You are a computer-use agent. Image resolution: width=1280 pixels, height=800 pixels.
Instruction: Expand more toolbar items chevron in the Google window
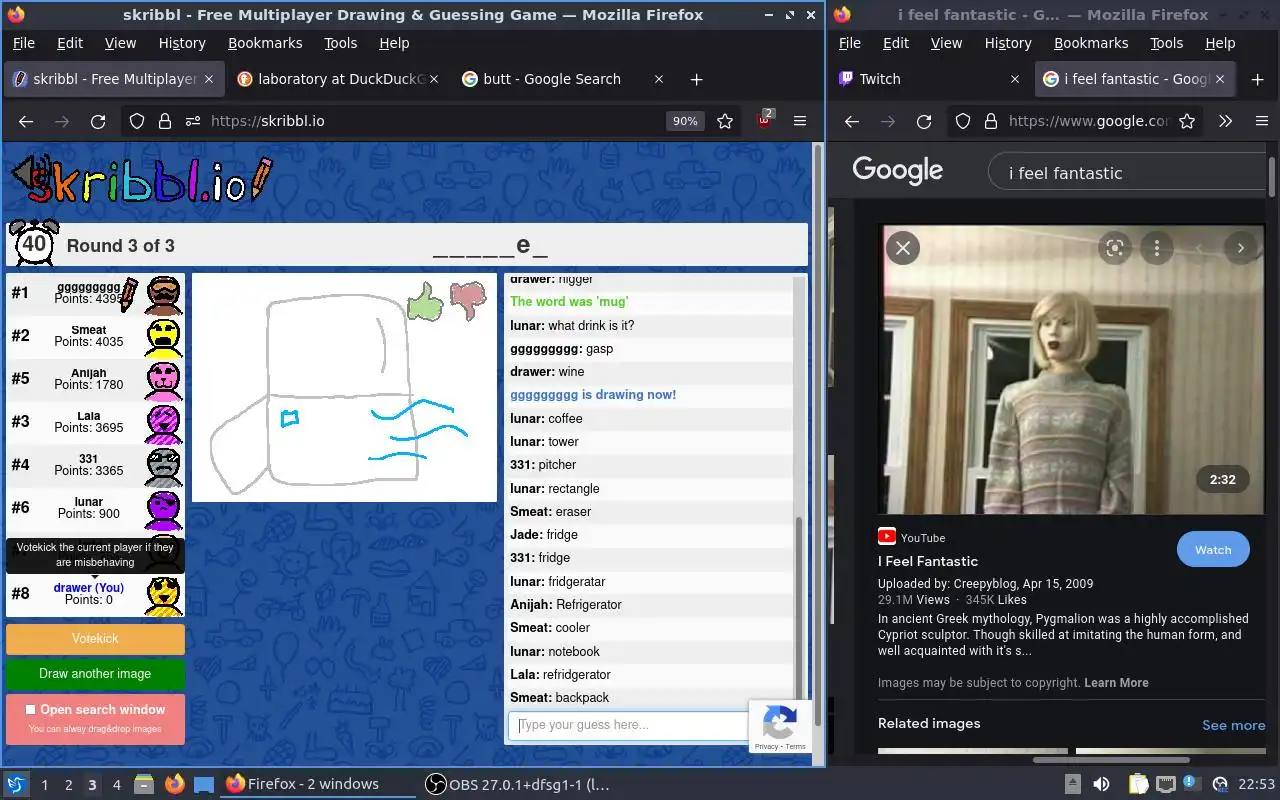[x=1225, y=121]
